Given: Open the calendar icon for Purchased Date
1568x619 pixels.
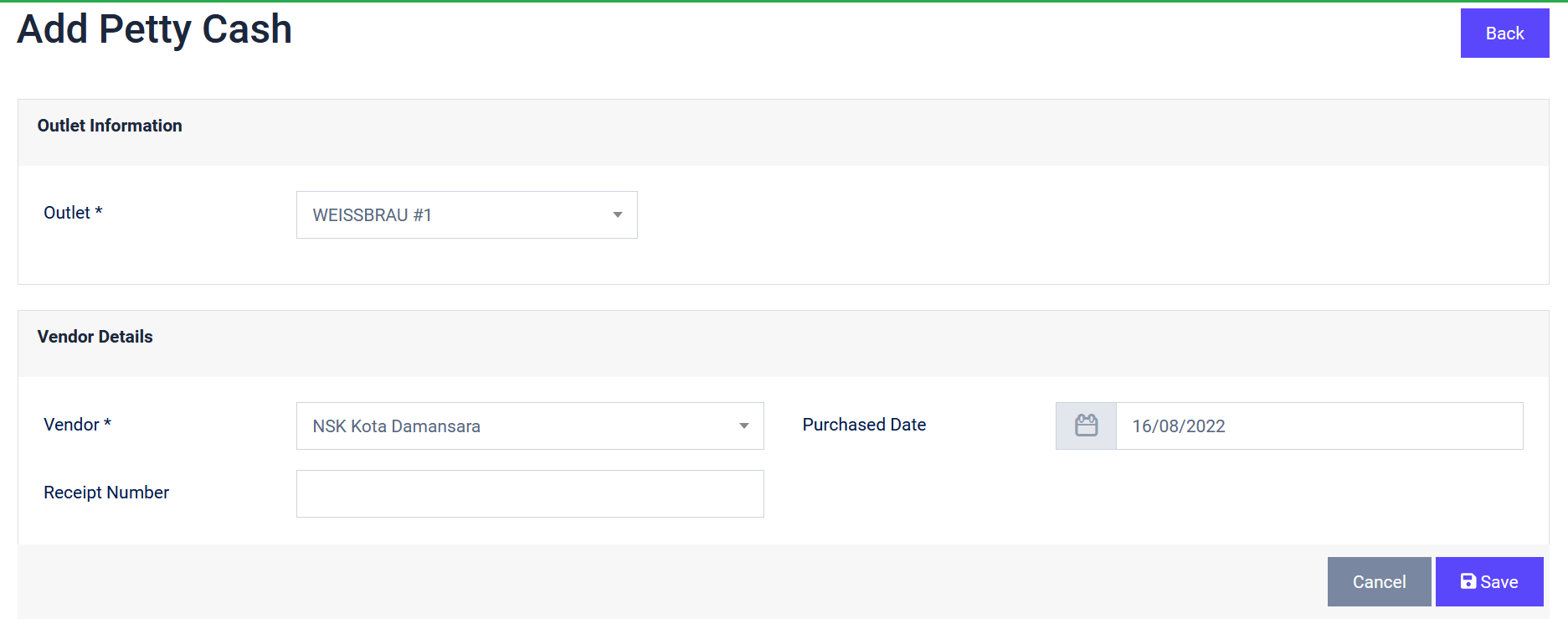Looking at the screenshot, I should tap(1086, 426).
